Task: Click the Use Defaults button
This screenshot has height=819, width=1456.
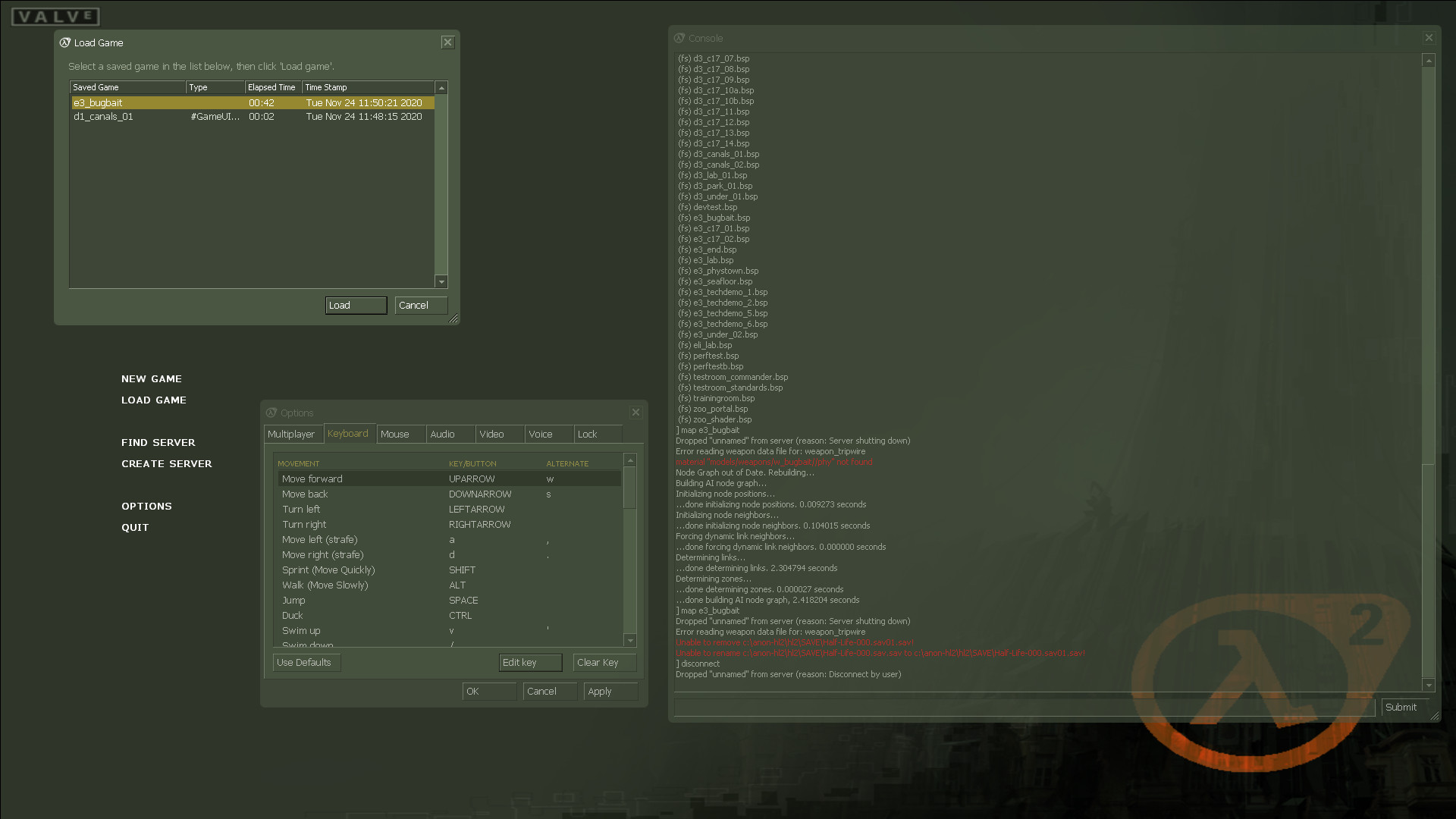Action: pos(306,662)
